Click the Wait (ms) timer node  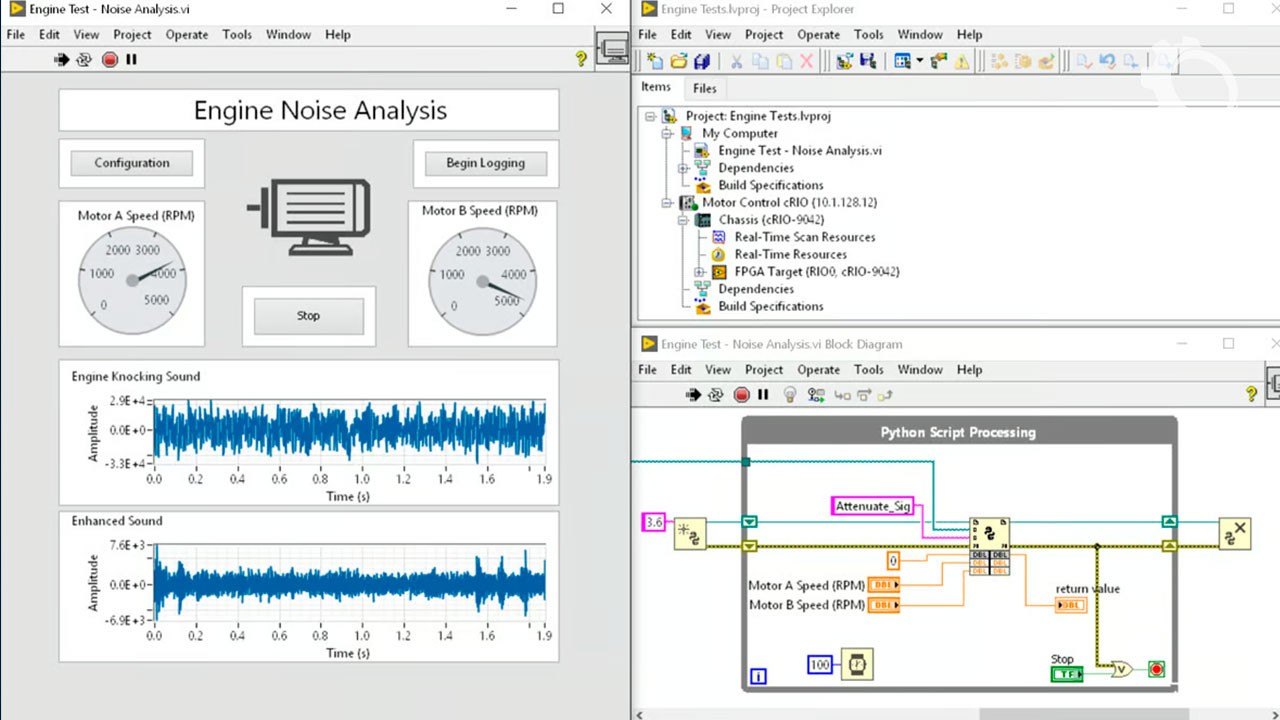856,664
